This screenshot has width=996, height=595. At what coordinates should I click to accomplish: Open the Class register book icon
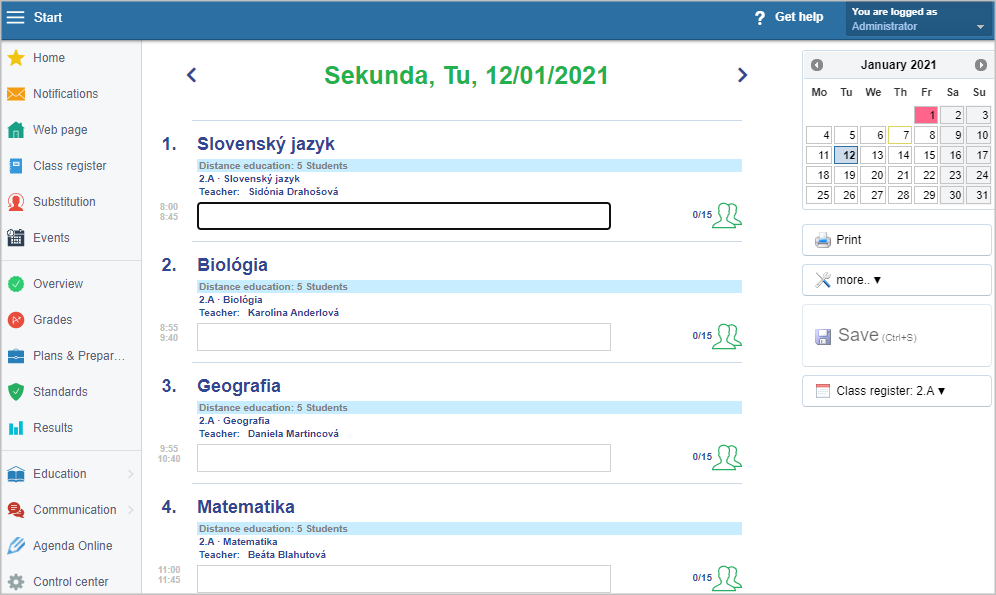tap(16, 166)
